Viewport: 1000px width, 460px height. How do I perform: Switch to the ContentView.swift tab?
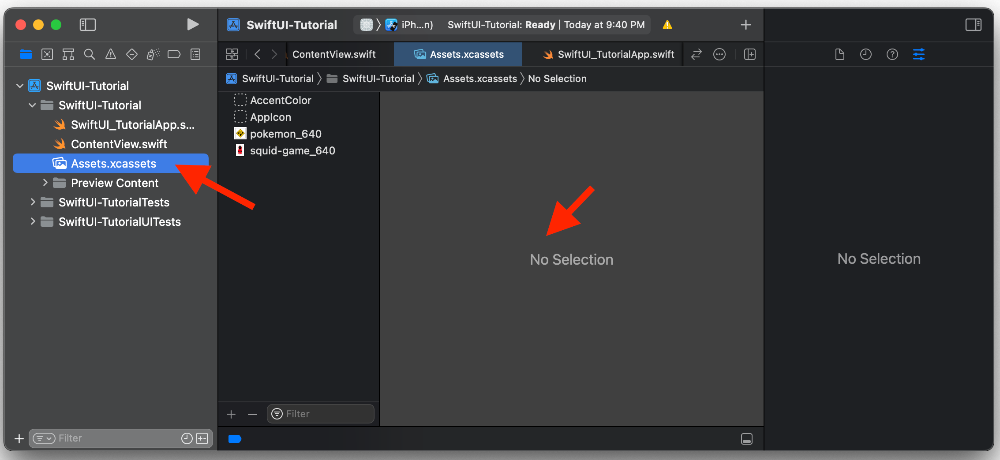pos(334,54)
